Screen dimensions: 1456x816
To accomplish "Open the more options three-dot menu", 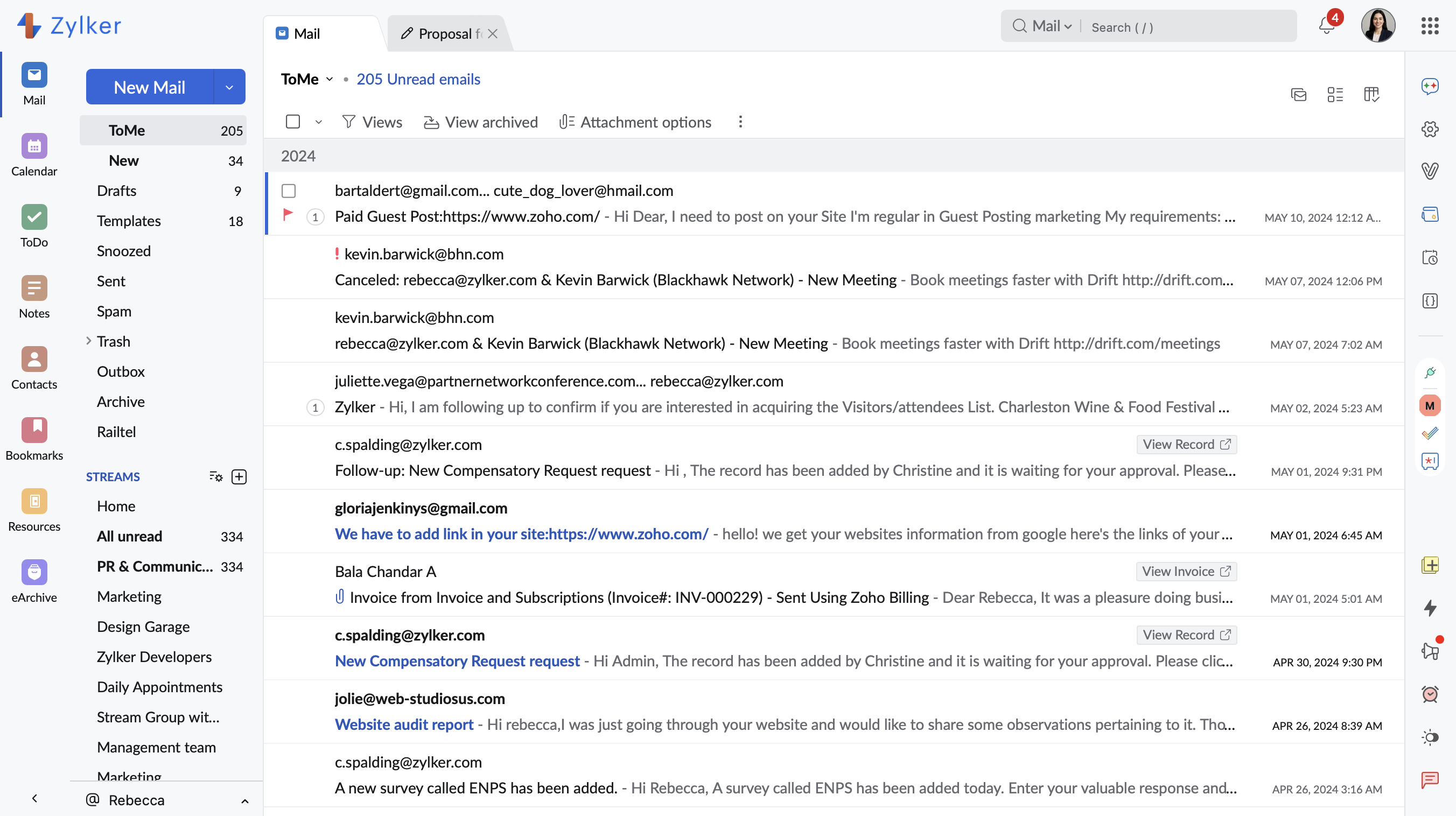I will click(x=740, y=122).
